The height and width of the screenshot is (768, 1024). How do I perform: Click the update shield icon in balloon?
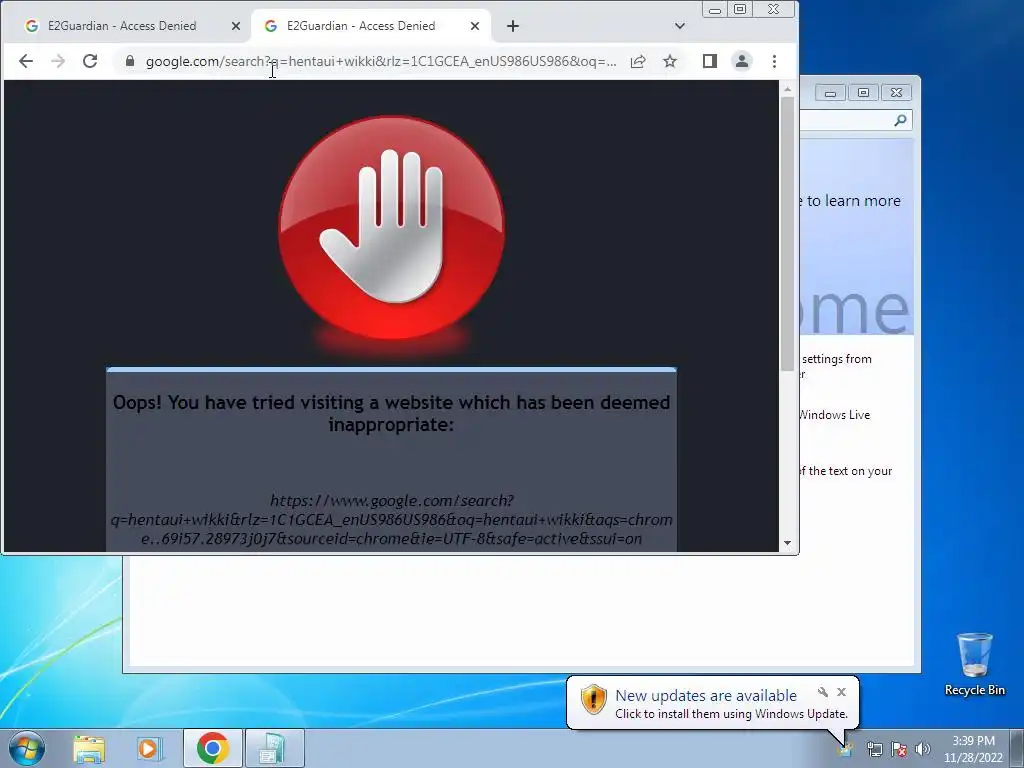pyautogui.click(x=594, y=699)
